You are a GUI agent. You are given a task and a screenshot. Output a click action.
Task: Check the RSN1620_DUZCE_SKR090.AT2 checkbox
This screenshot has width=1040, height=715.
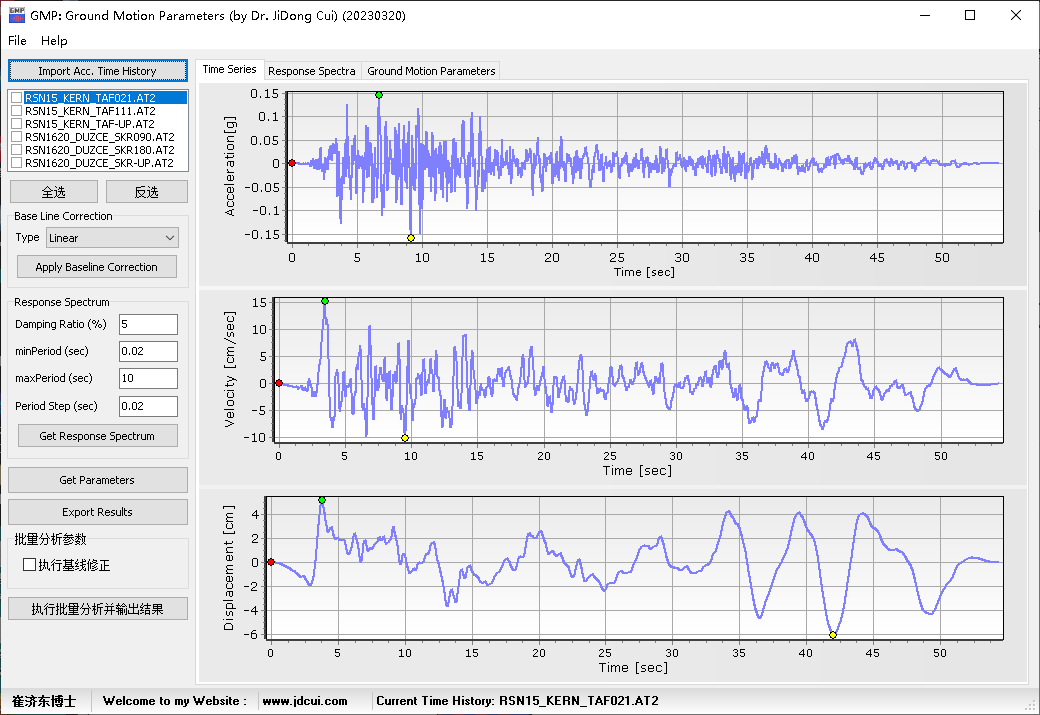click(x=17, y=137)
